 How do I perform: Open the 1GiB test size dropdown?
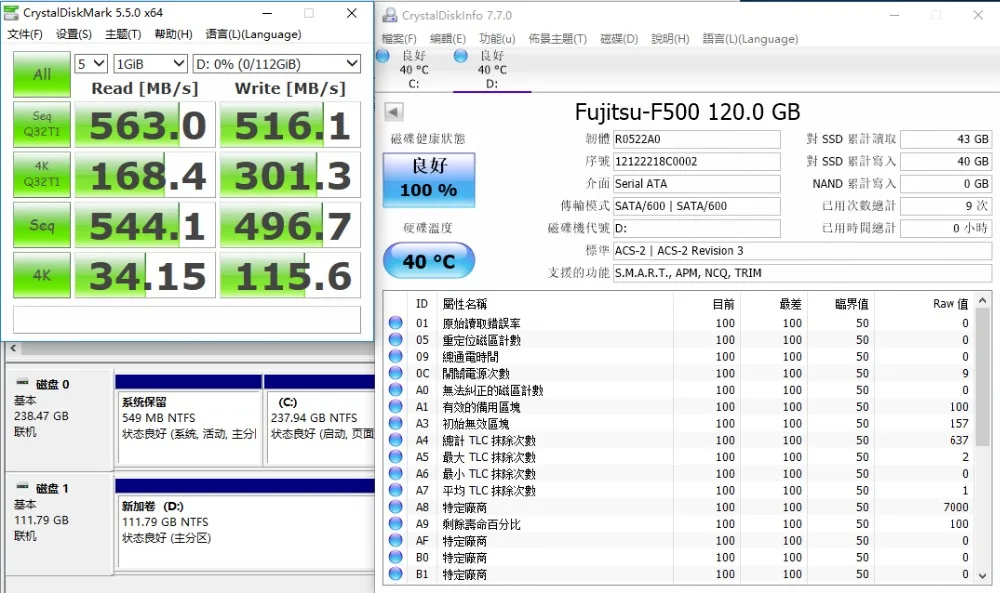click(150, 64)
